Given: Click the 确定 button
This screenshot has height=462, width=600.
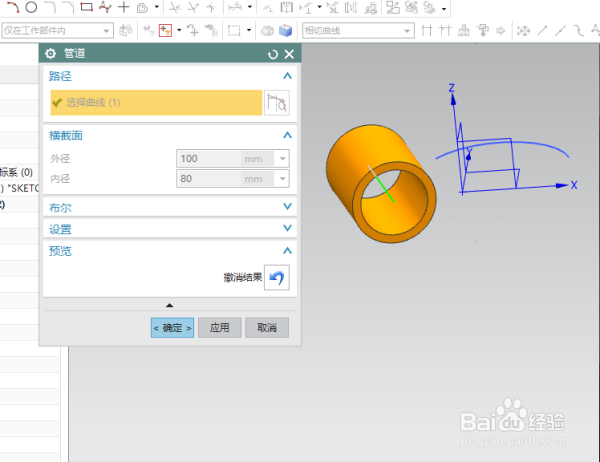Looking at the screenshot, I should click(172, 328).
